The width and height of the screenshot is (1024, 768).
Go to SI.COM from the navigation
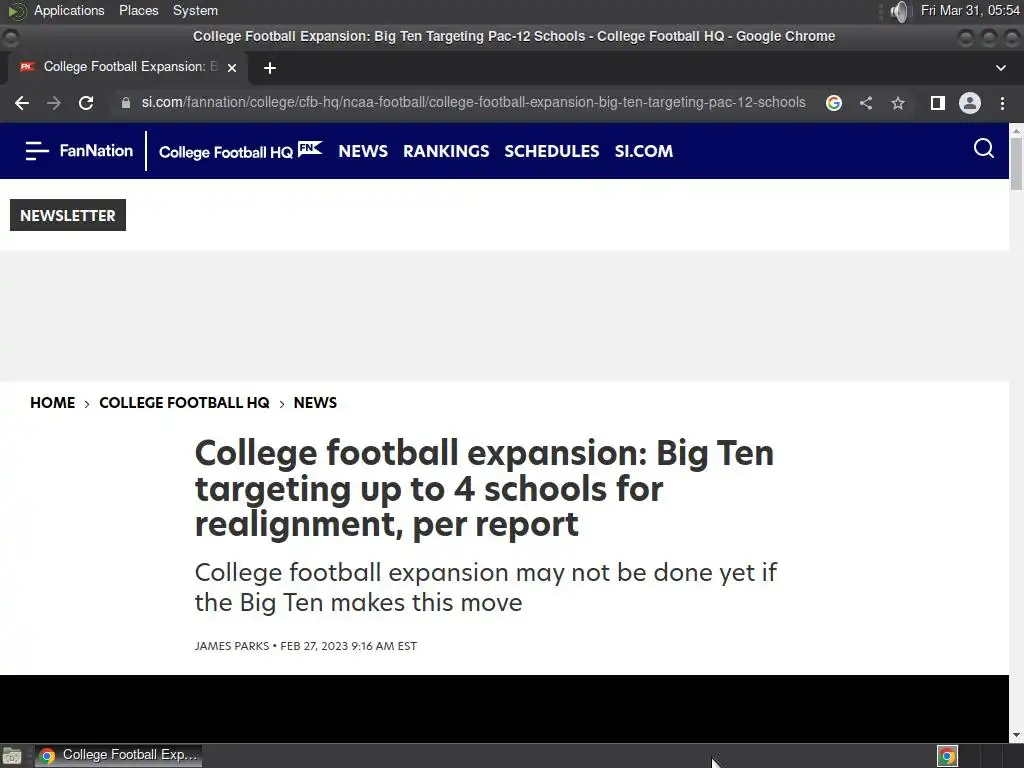click(x=643, y=152)
